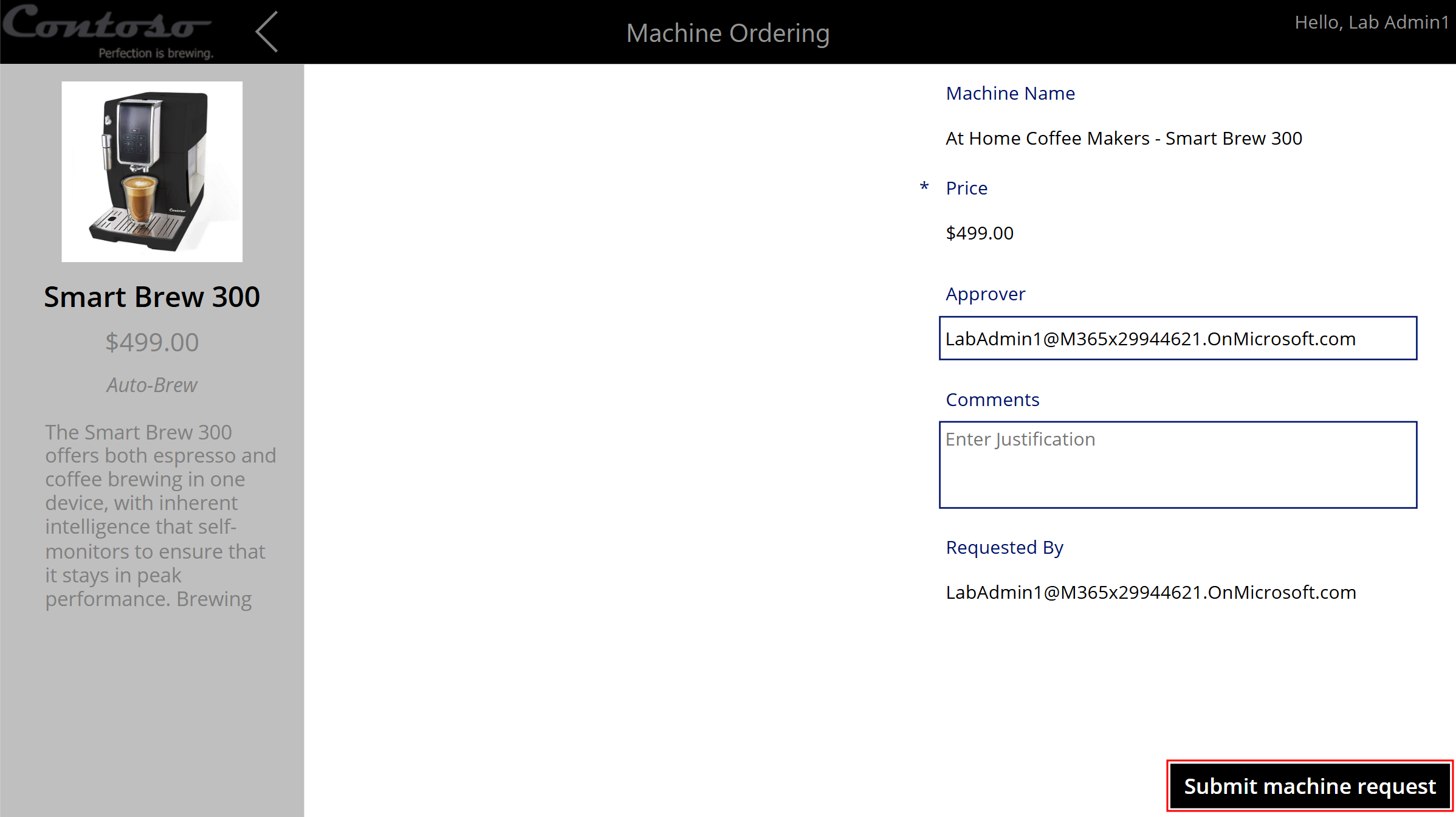Click the Smart Brew 300 description paragraph

[x=159, y=515]
